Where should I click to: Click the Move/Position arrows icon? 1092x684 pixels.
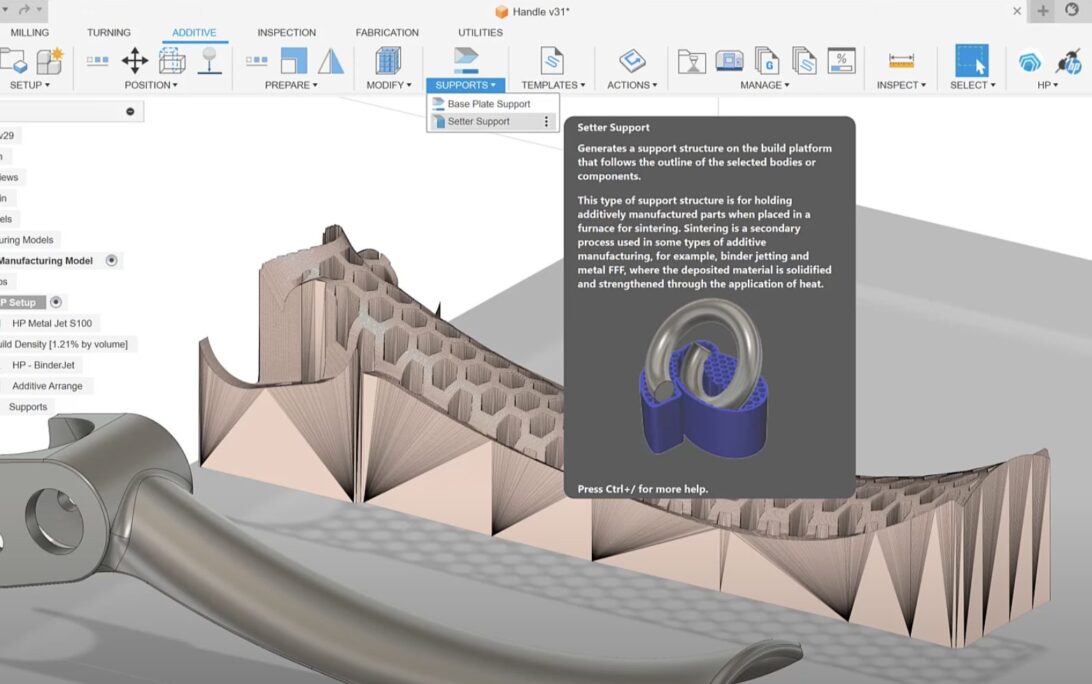135,61
